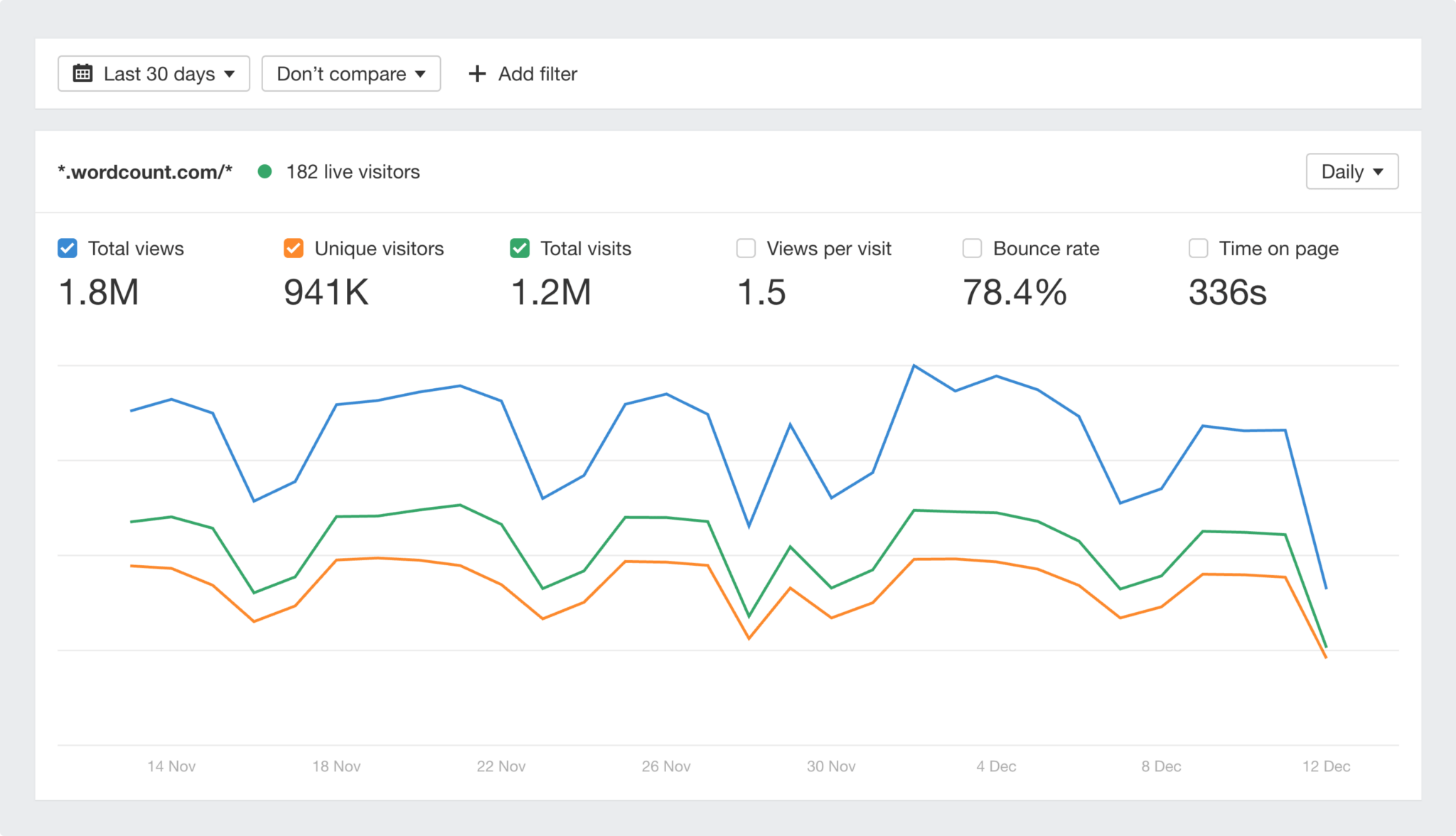1456x836 pixels.
Task: Enable the Views per visit checkbox
Action: click(x=746, y=248)
